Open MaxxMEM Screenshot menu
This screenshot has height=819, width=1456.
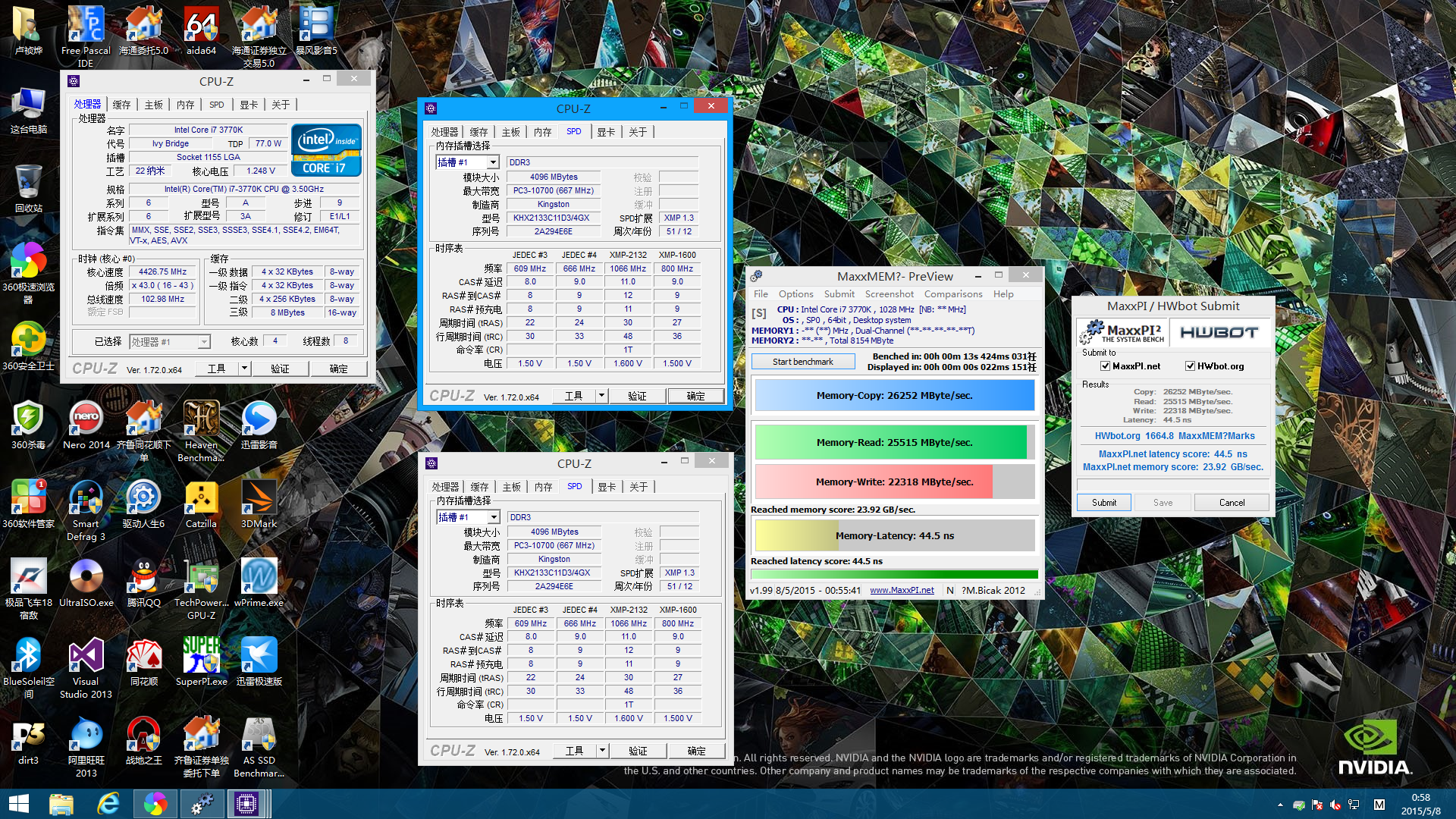tap(889, 294)
